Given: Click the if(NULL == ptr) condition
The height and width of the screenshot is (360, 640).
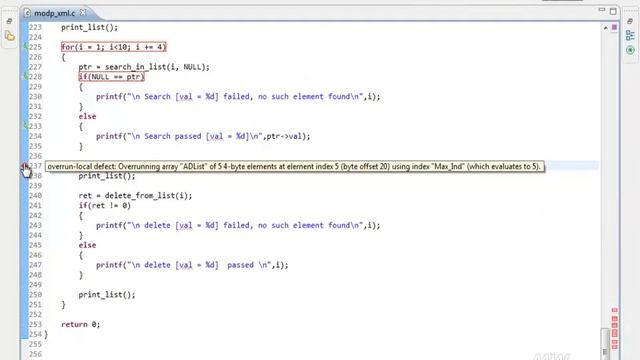Looking at the screenshot, I should (111, 76).
